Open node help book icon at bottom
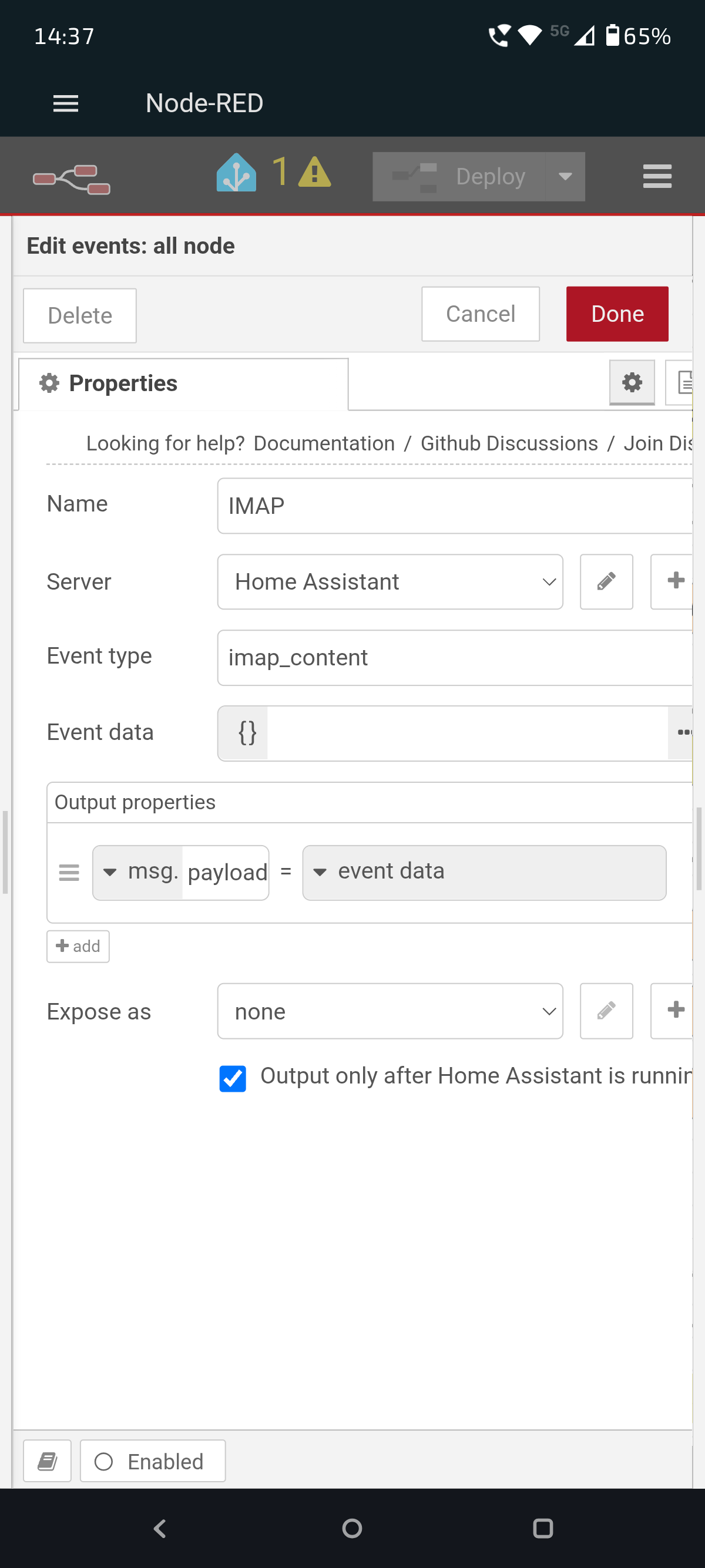The image size is (705, 1568). [x=48, y=1461]
